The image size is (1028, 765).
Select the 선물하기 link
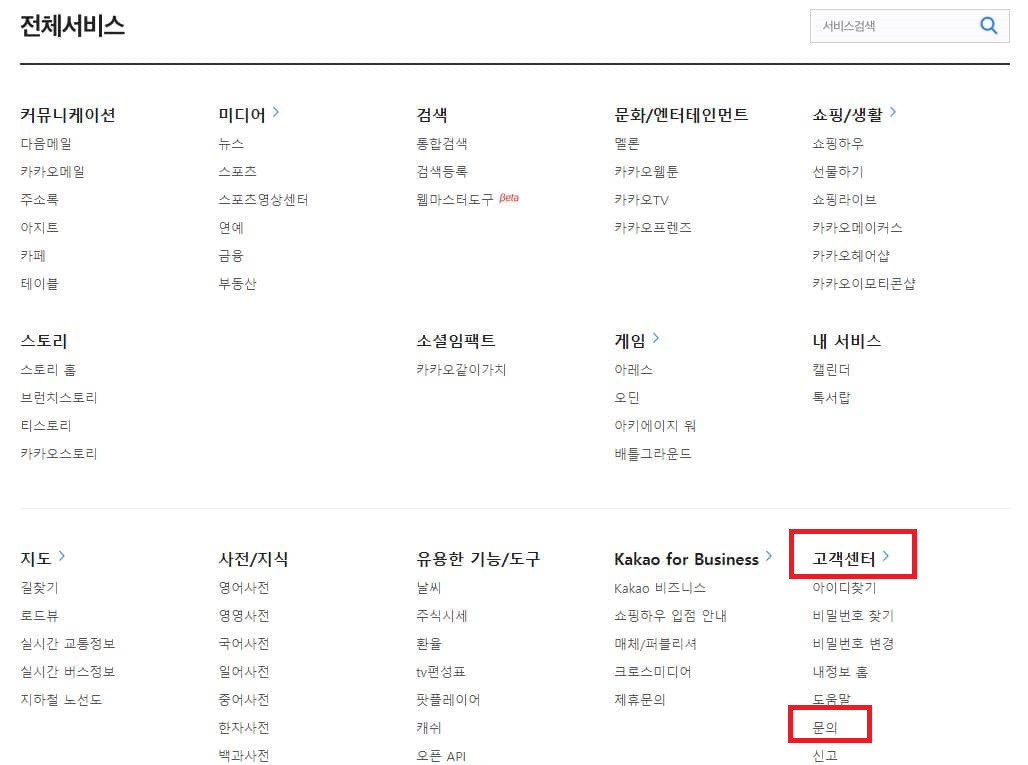pyautogui.click(x=838, y=172)
